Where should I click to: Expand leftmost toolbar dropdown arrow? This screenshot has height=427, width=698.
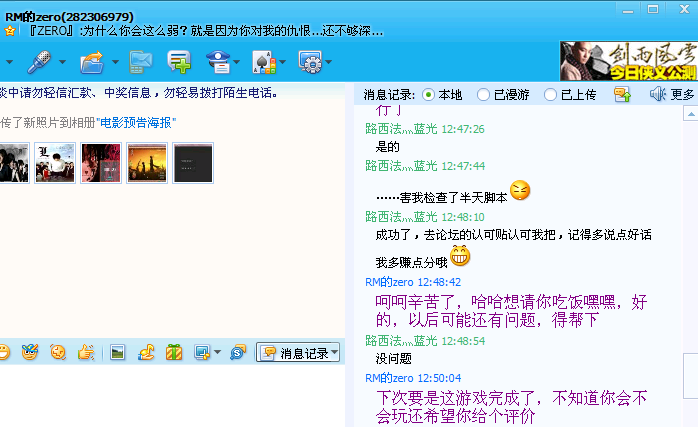click(9, 62)
